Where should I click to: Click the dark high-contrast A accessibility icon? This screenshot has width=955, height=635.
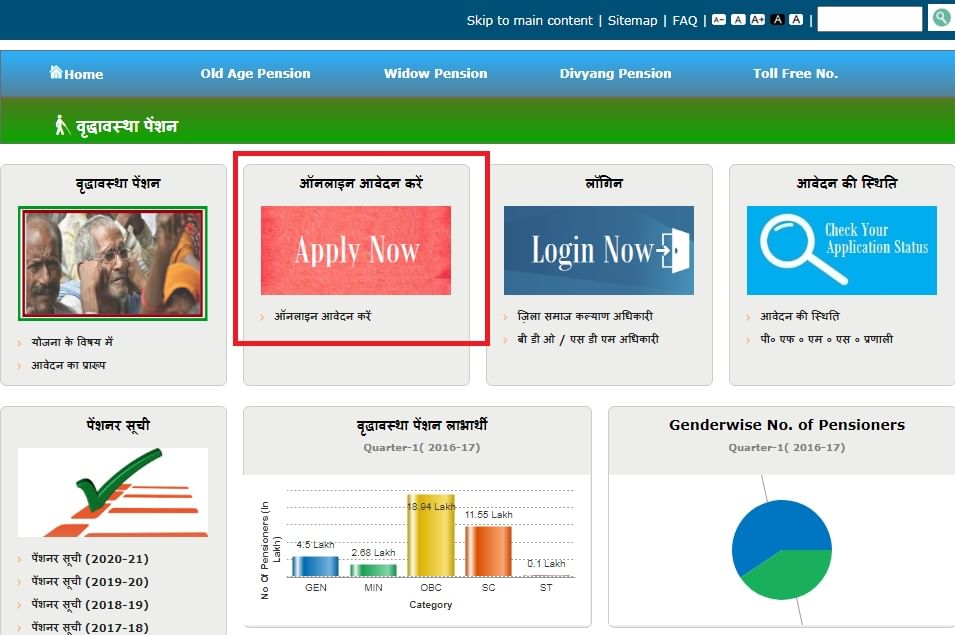tap(777, 18)
